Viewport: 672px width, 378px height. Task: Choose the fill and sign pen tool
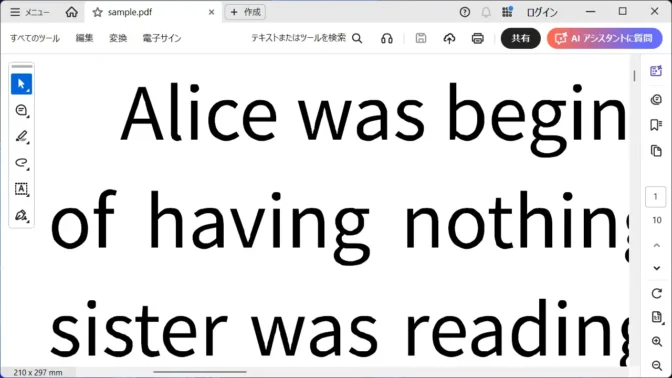[x=21, y=215]
